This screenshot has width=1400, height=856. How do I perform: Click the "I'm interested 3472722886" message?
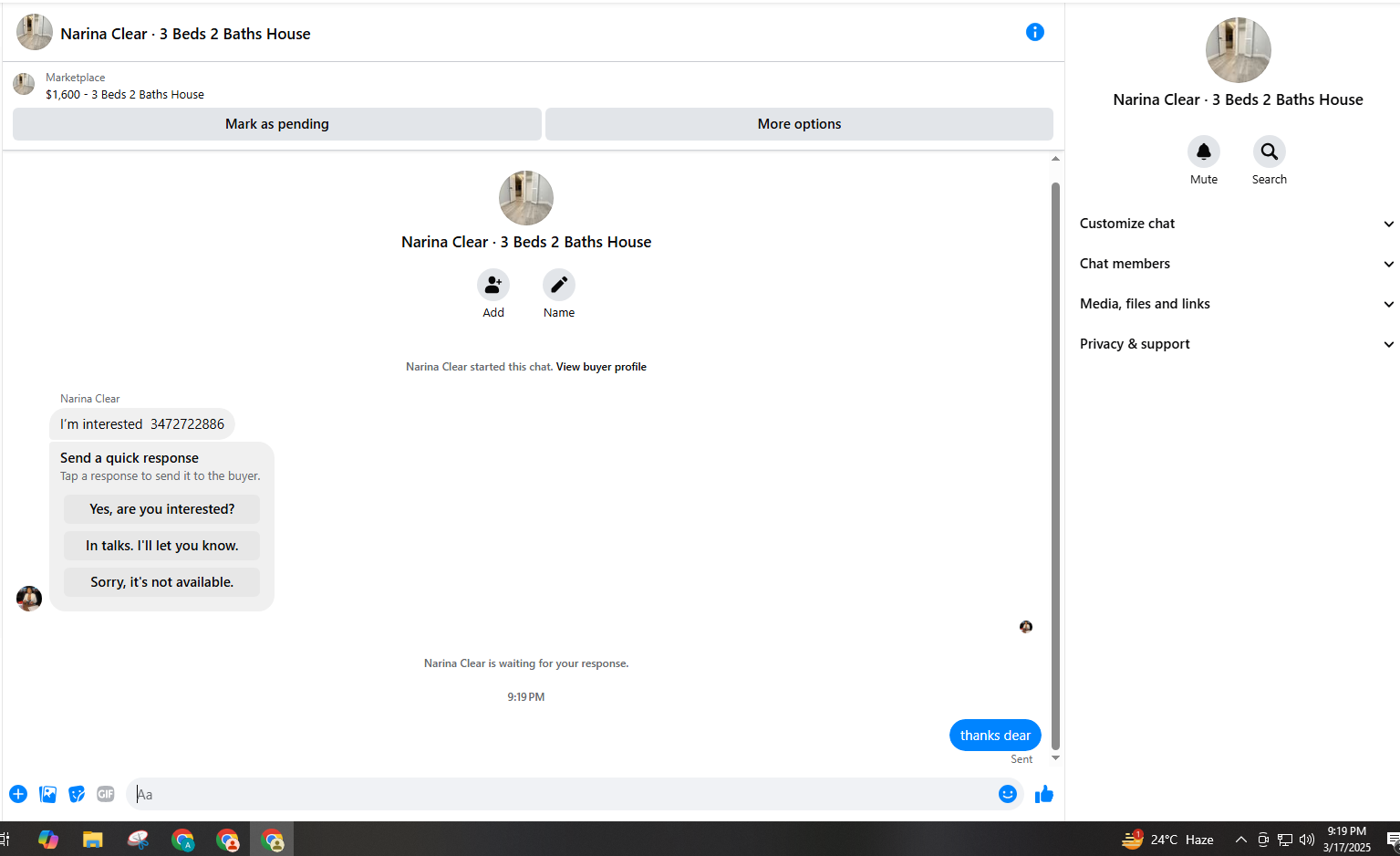coord(142,424)
